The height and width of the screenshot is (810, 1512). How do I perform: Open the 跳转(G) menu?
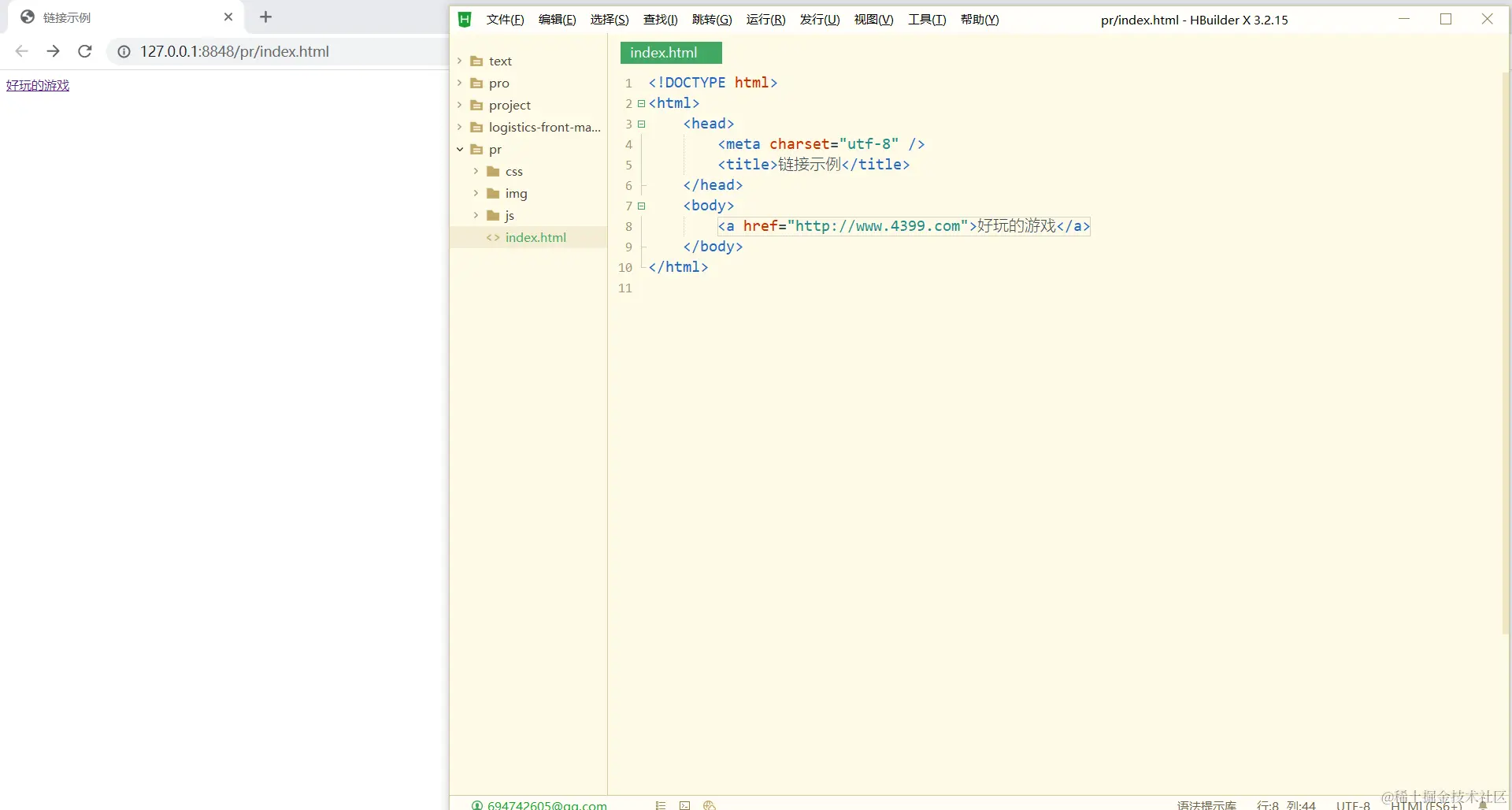point(712,20)
